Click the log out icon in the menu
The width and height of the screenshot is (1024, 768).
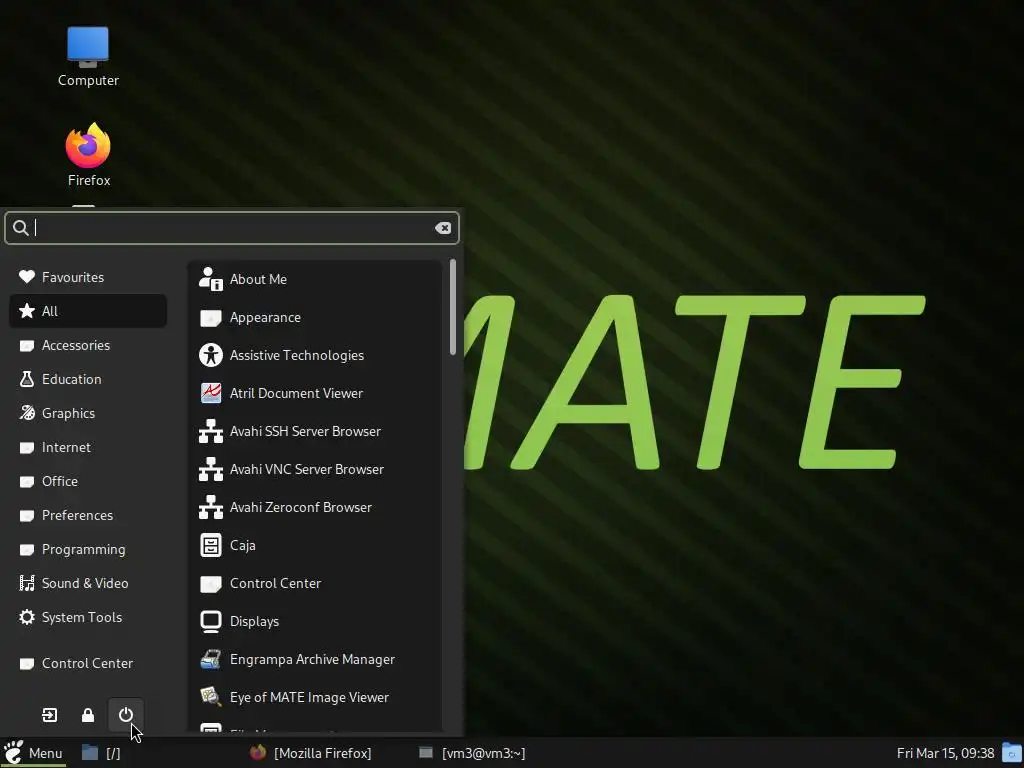tap(50, 715)
